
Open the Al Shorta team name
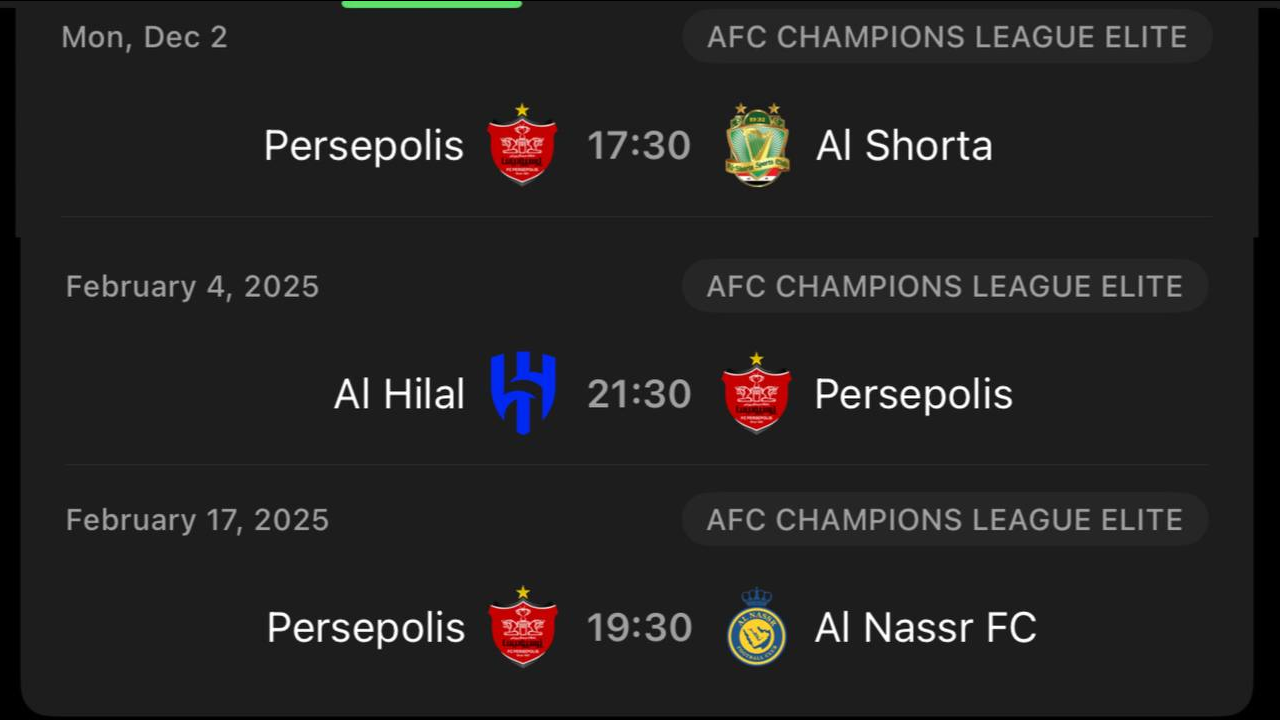(904, 146)
